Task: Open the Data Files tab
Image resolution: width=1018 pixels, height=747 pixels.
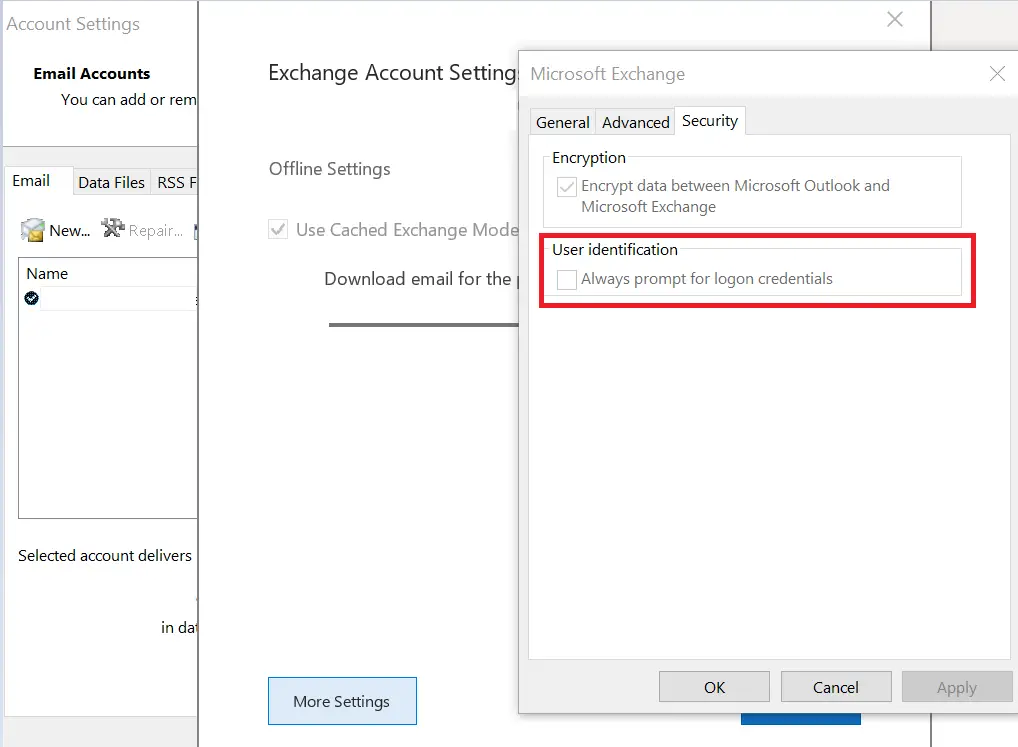Action: coord(111,182)
